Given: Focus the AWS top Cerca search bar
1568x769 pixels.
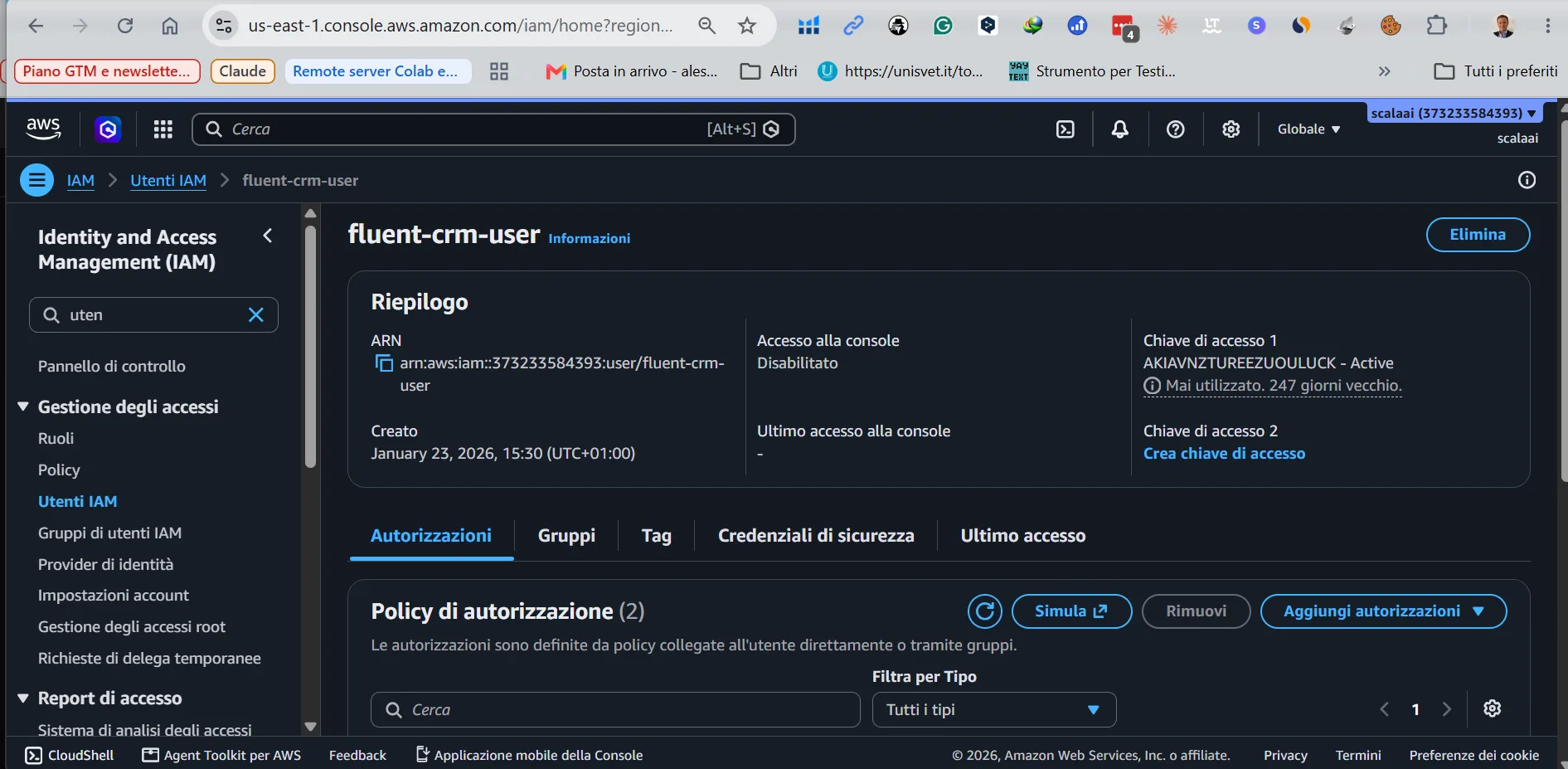Looking at the screenshot, I should (x=493, y=129).
